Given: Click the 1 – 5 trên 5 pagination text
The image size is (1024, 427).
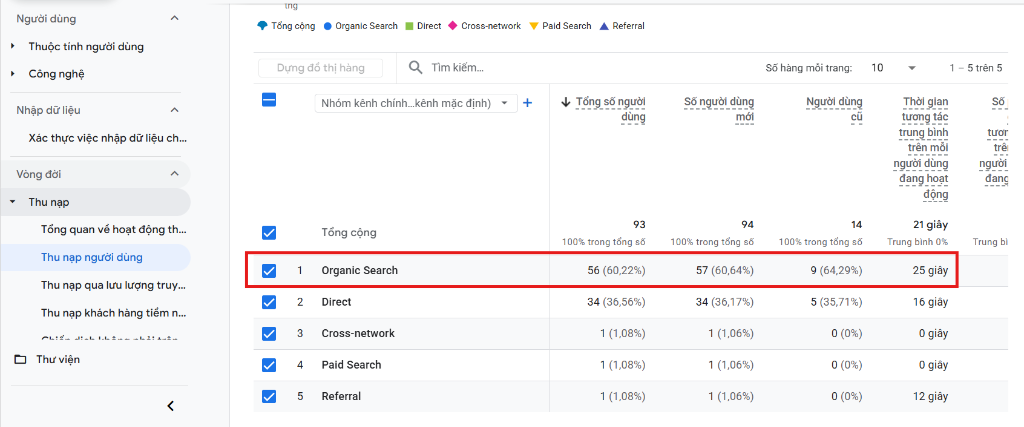Looking at the screenshot, I should [x=976, y=68].
